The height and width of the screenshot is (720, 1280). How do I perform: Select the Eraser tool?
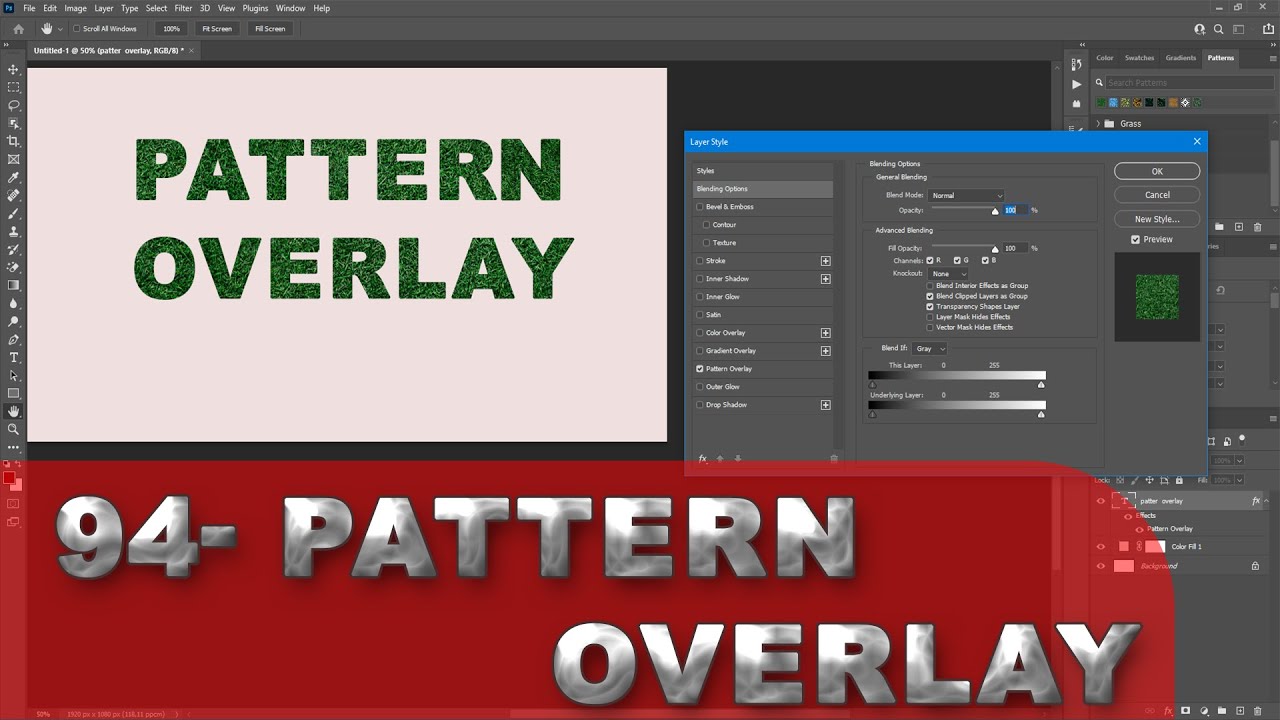[x=14, y=267]
